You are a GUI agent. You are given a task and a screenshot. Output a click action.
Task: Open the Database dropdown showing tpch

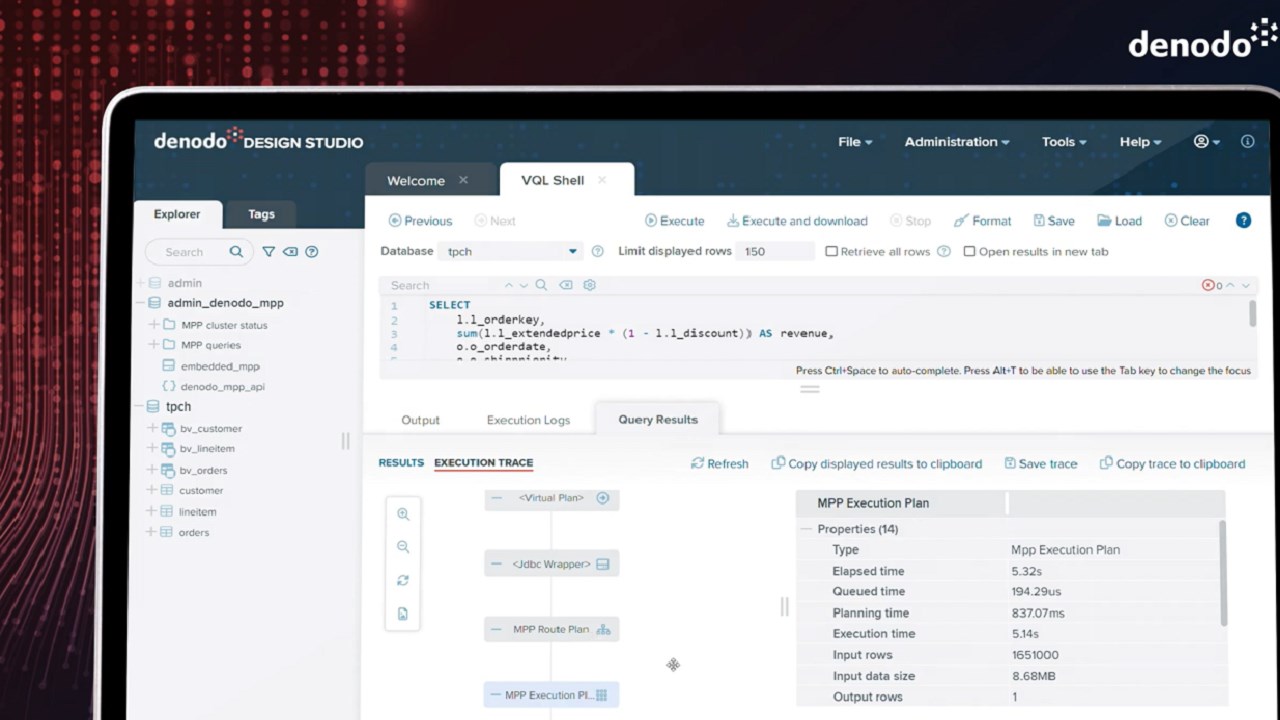pyautogui.click(x=510, y=252)
